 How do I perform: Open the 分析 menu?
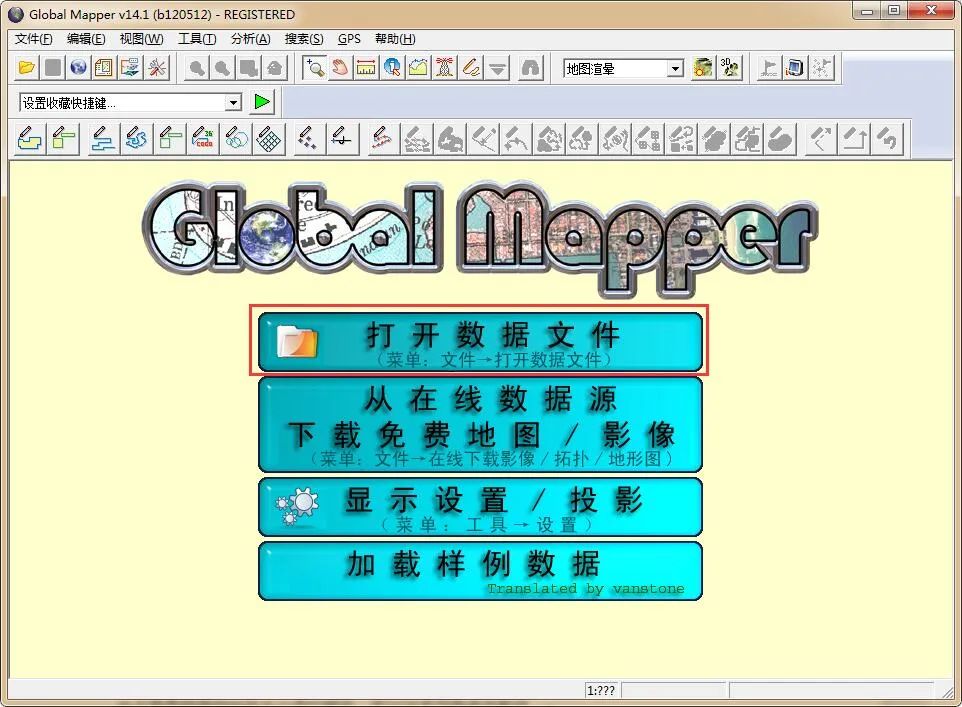(249, 38)
